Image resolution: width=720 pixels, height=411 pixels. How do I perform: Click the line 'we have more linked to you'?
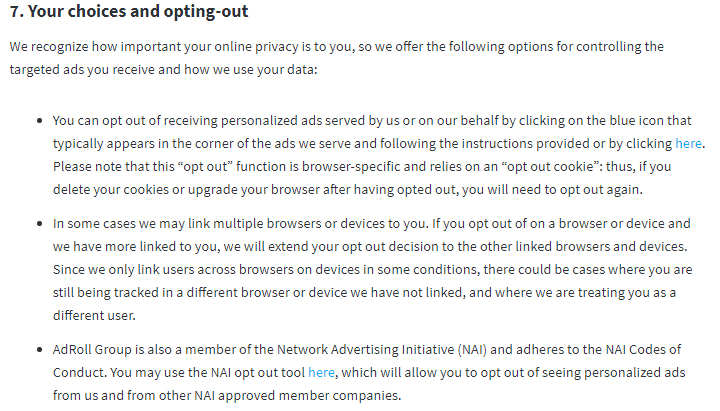pyautogui.click(x=370, y=247)
